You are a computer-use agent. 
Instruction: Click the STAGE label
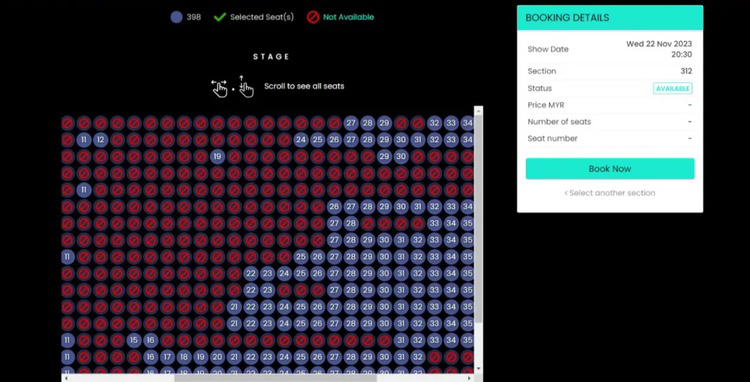tap(271, 56)
